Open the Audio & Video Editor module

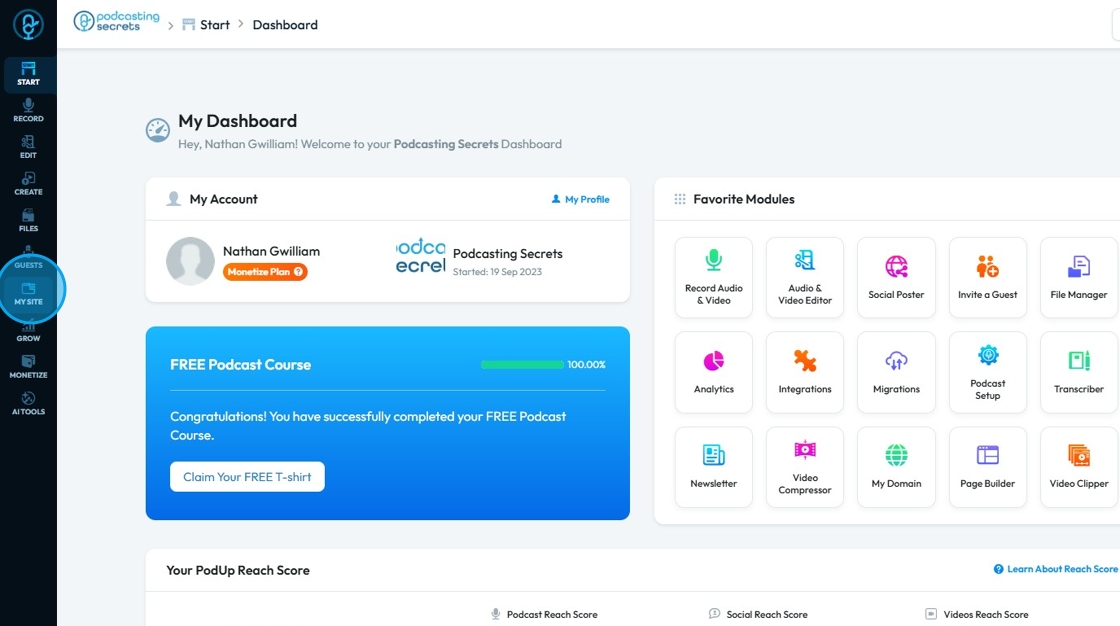tap(805, 277)
